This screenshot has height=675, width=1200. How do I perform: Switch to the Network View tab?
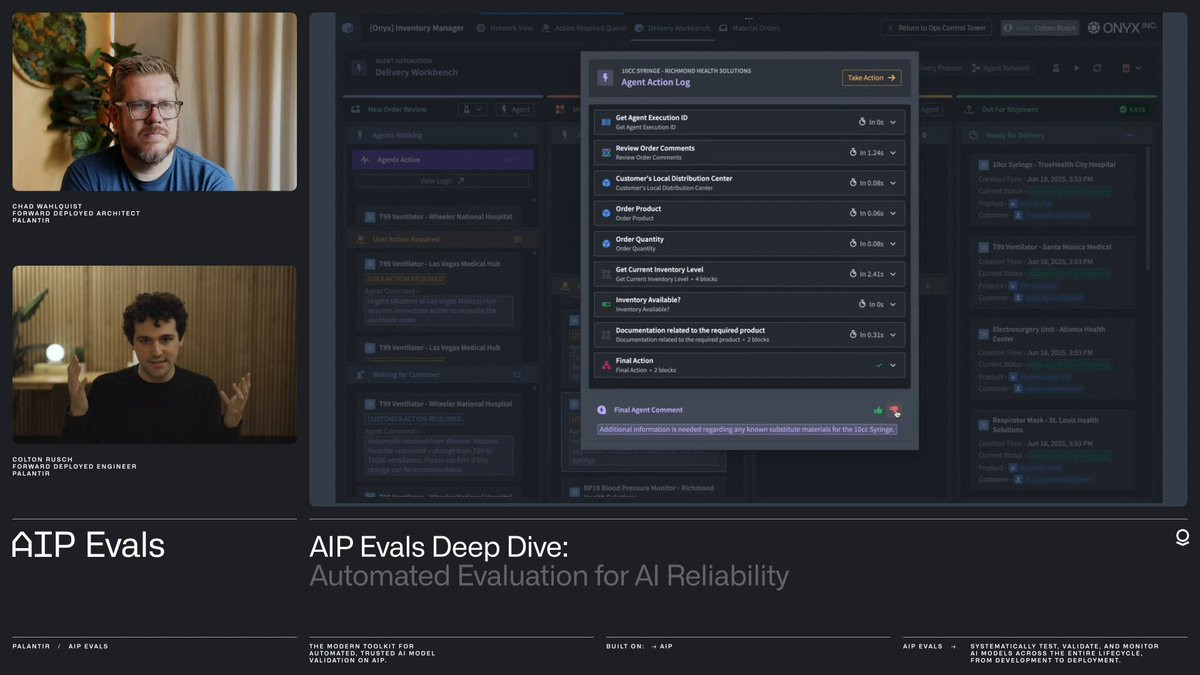point(503,28)
